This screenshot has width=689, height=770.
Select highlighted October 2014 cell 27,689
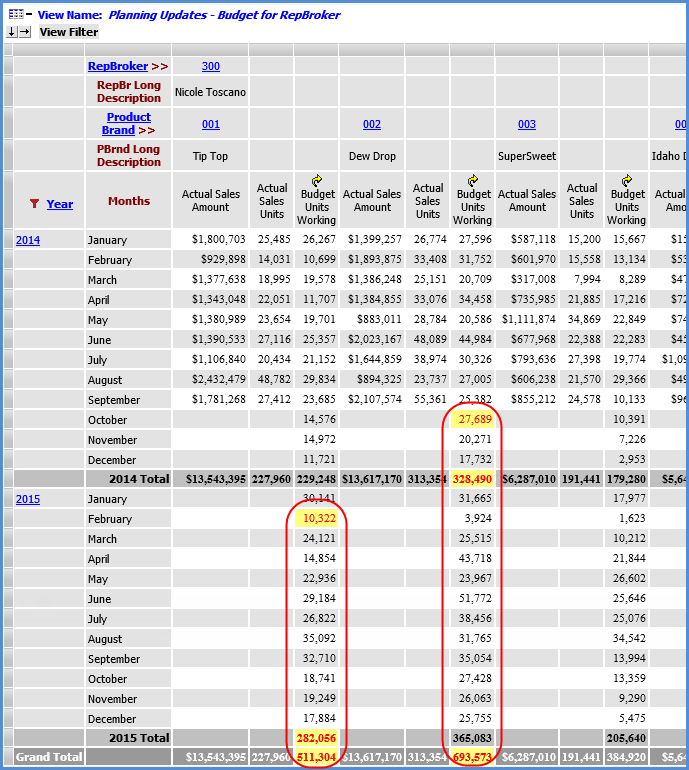coord(472,420)
